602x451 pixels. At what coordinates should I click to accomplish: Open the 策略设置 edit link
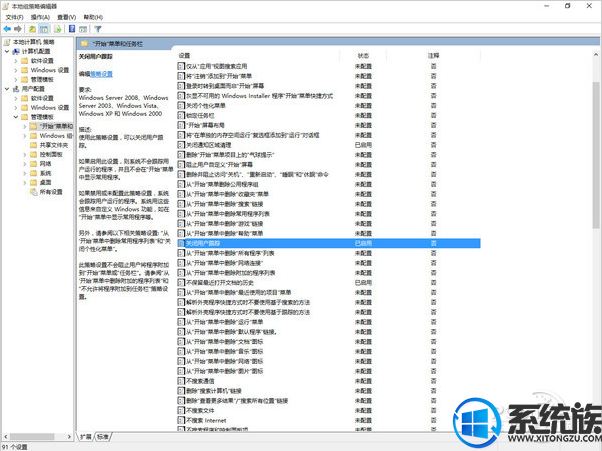(101, 74)
